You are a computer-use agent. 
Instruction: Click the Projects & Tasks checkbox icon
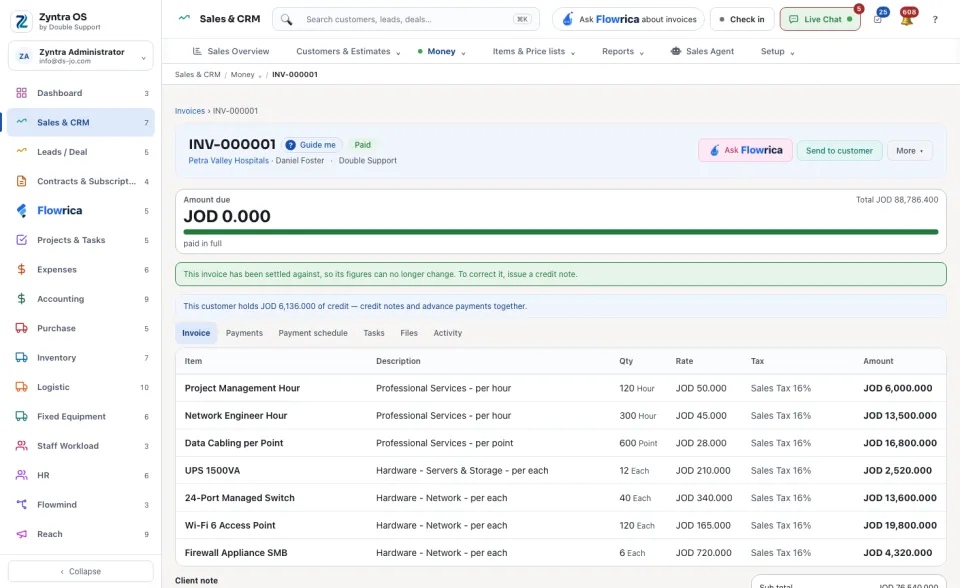21,240
